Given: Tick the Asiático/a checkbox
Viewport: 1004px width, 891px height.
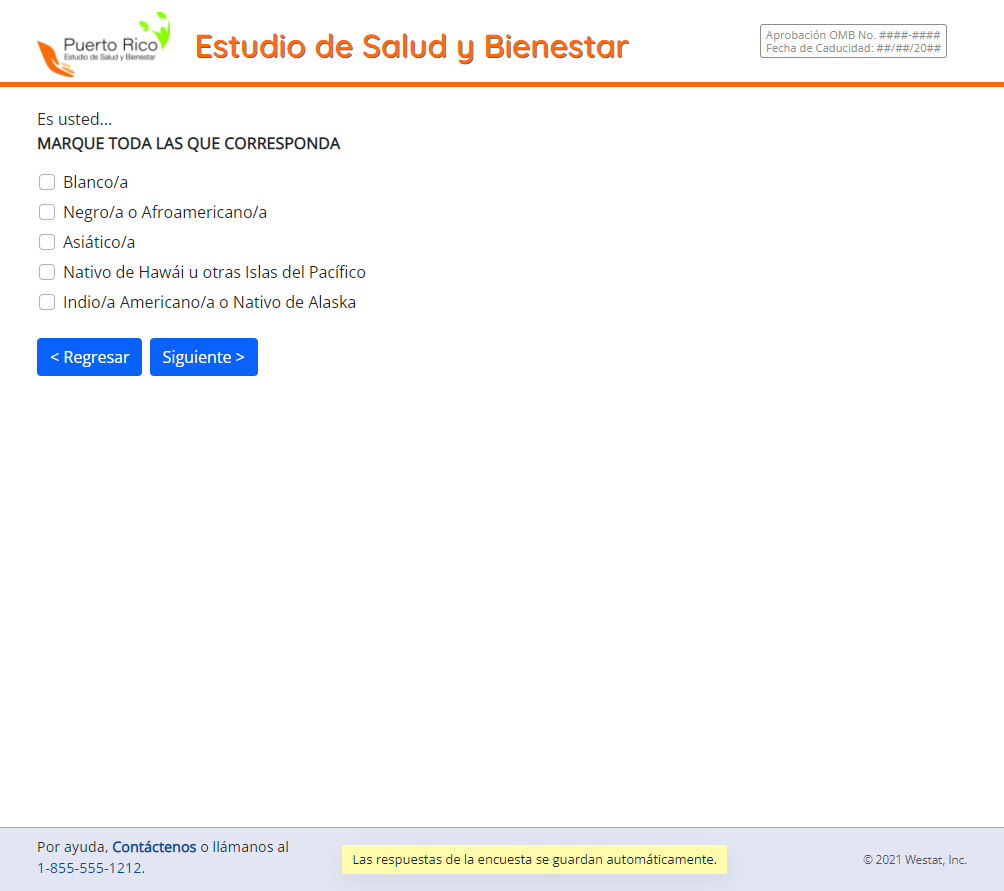Looking at the screenshot, I should point(47,242).
